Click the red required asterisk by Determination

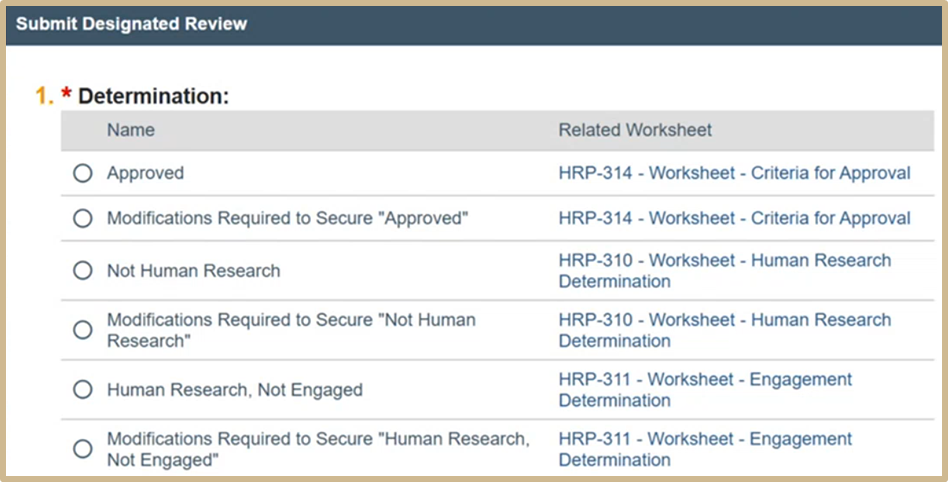[66, 95]
